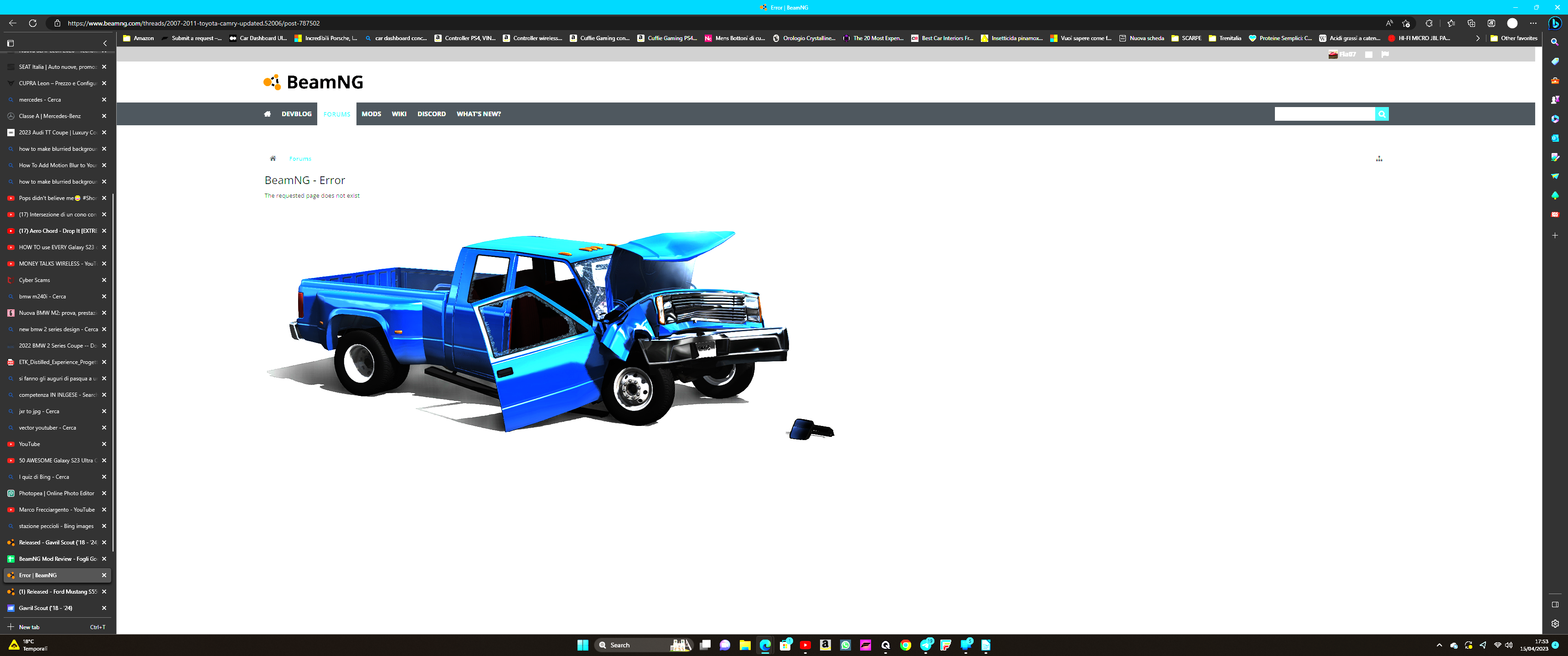Open the alerts flag icon
1568x656 pixels.
tap(1385, 54)
